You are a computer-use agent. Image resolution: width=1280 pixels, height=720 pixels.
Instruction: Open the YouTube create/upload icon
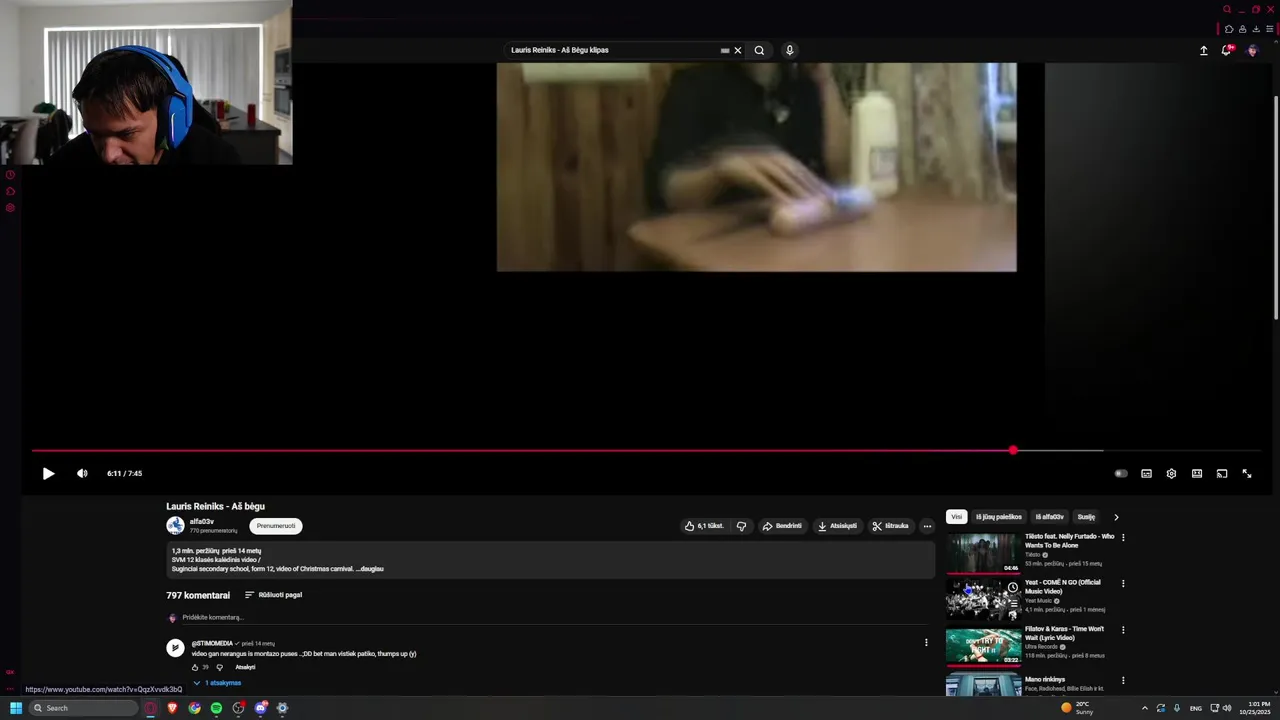[x=1204, y=51]
